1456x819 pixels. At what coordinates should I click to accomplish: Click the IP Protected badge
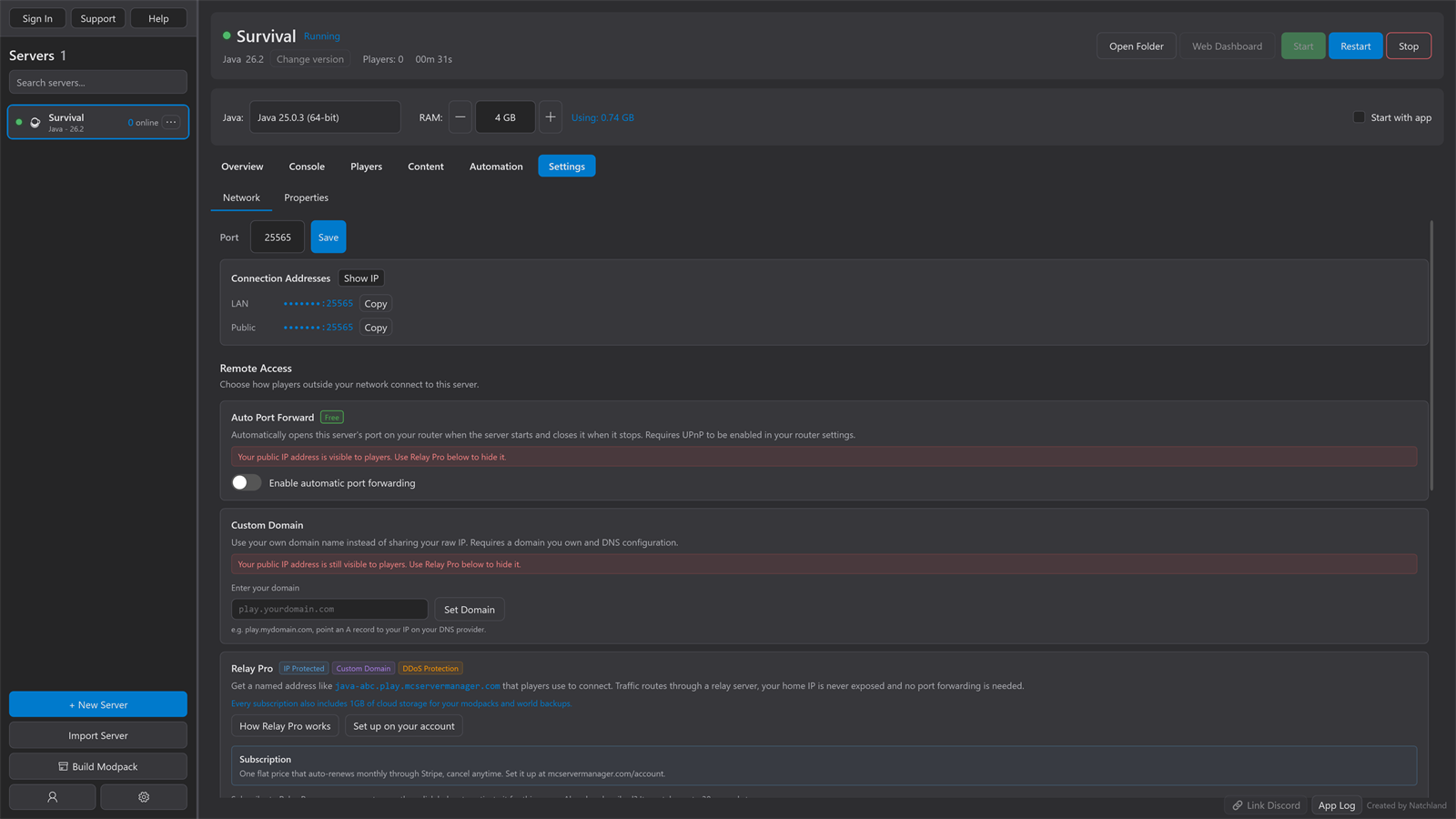point(304,668)
